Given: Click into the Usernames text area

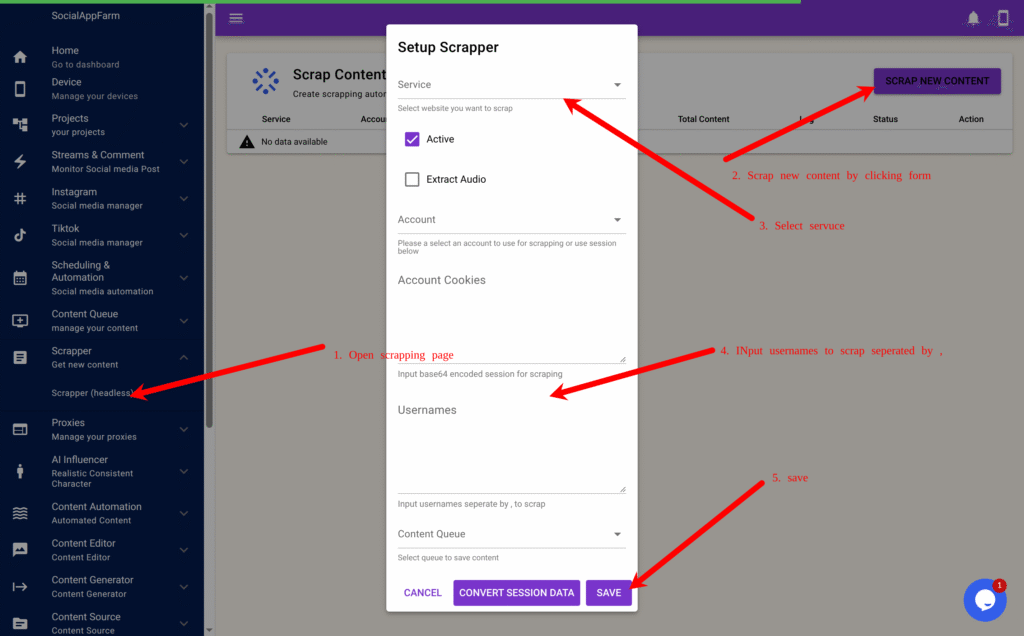Looking at the screenshot, I should [x=510, y=450].
